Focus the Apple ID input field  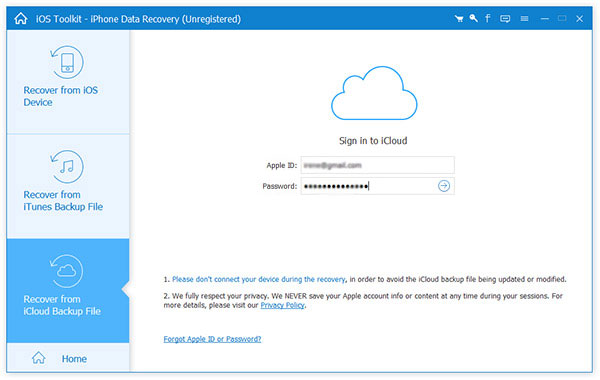(377, 165)
